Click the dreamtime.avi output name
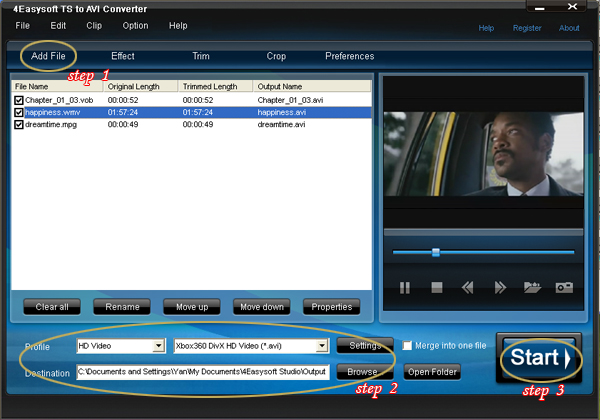 pos(281,125)
